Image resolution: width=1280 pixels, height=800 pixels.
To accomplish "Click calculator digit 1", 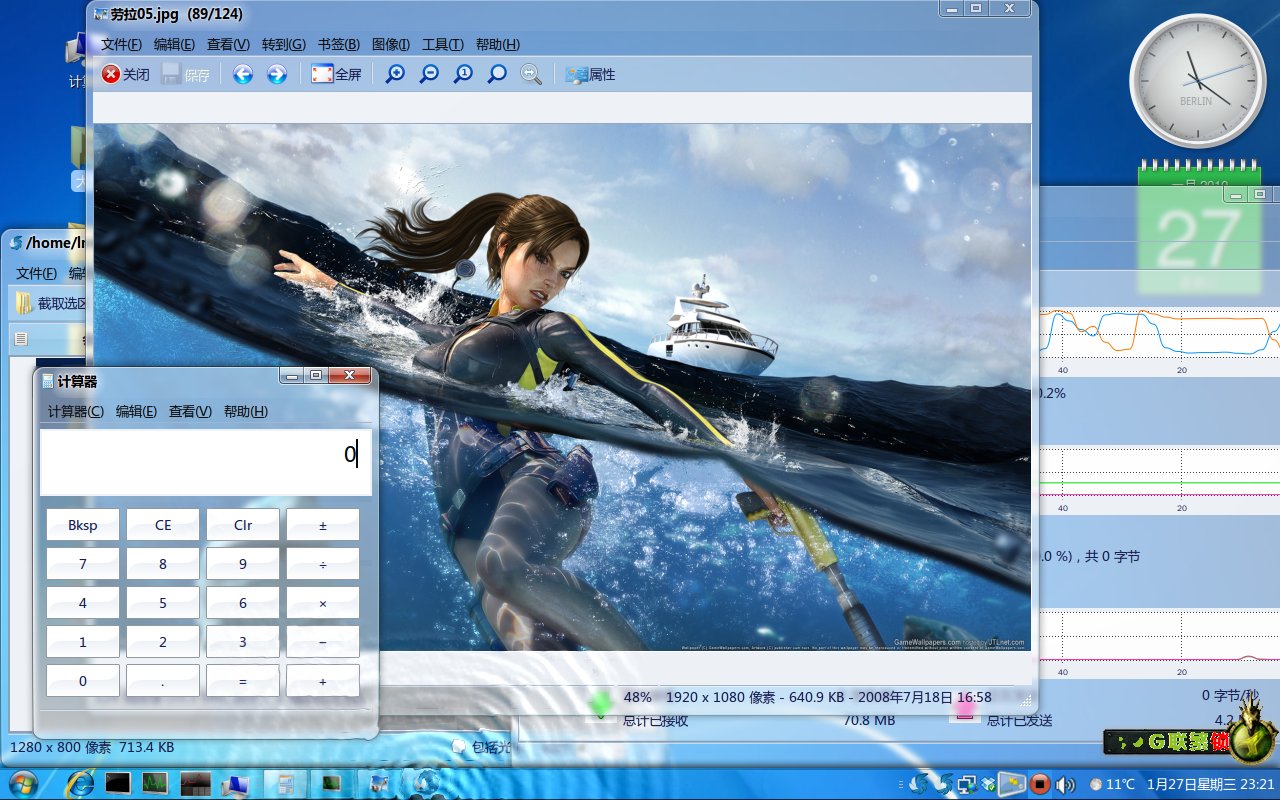I will click(x=83, y=642).
